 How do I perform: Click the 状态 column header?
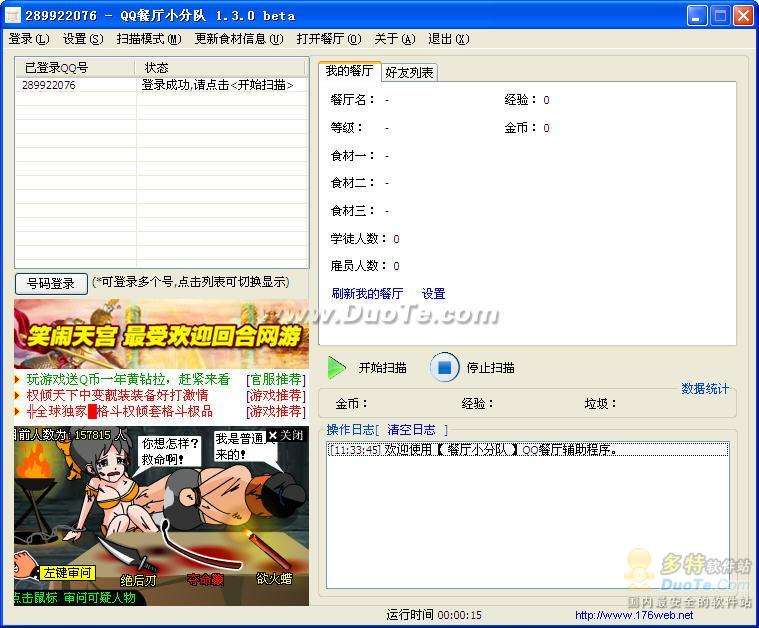pos(221,67)
